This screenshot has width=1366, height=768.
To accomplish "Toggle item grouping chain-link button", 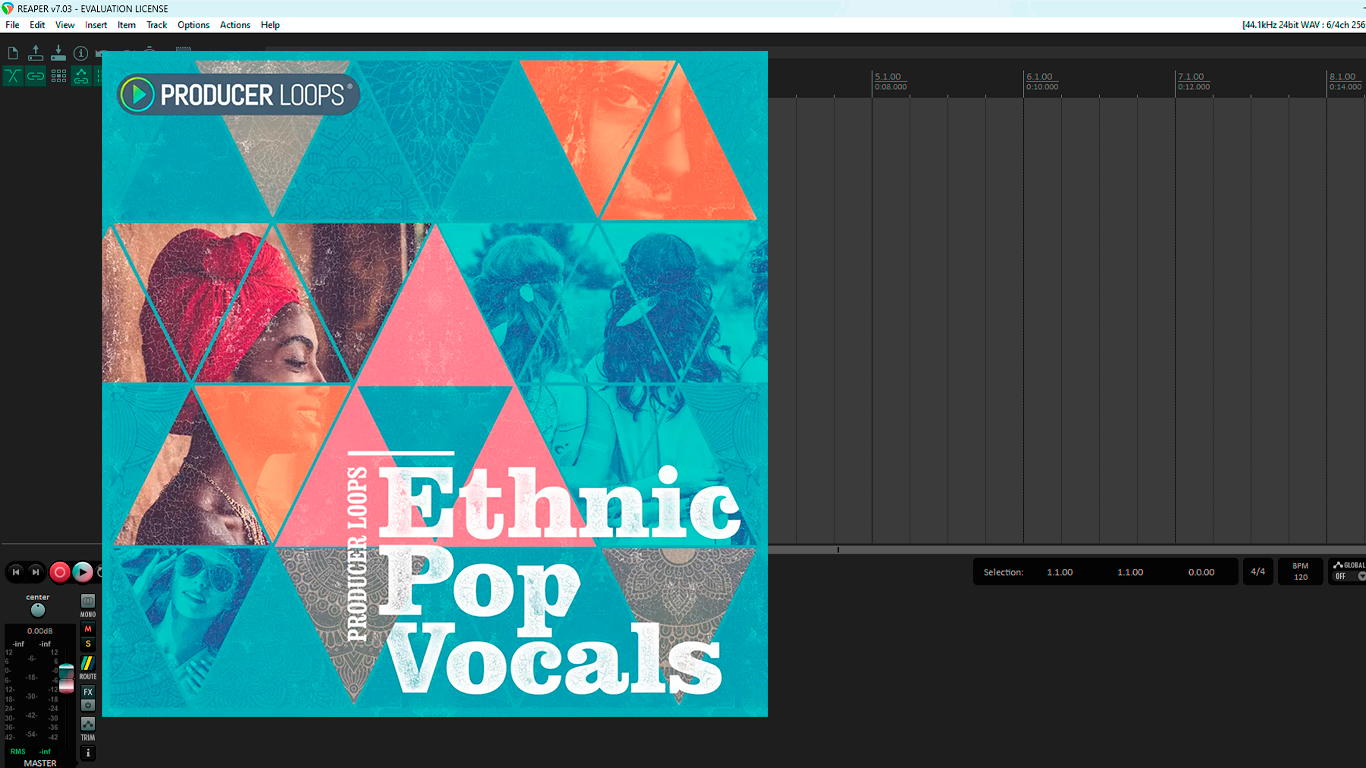I will [x=36, y=76].
